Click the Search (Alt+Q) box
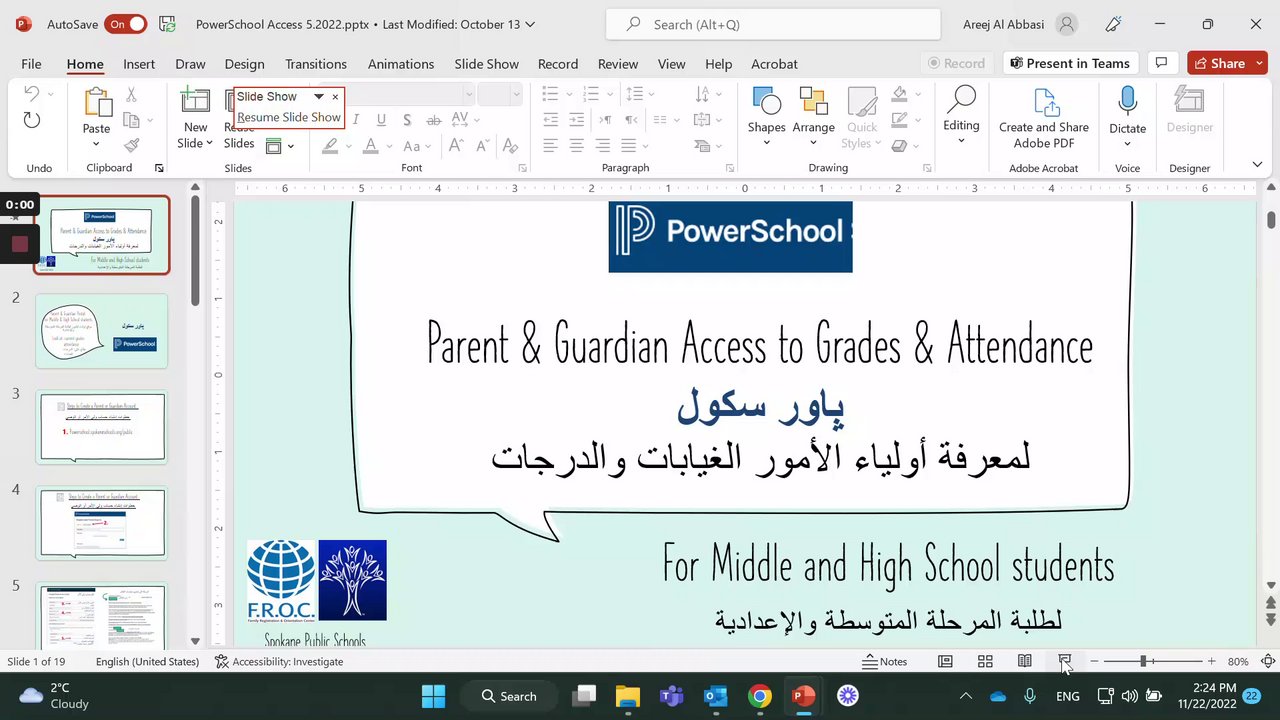Viewport: 1280px width, 720px height. click(x=773, y=24)
